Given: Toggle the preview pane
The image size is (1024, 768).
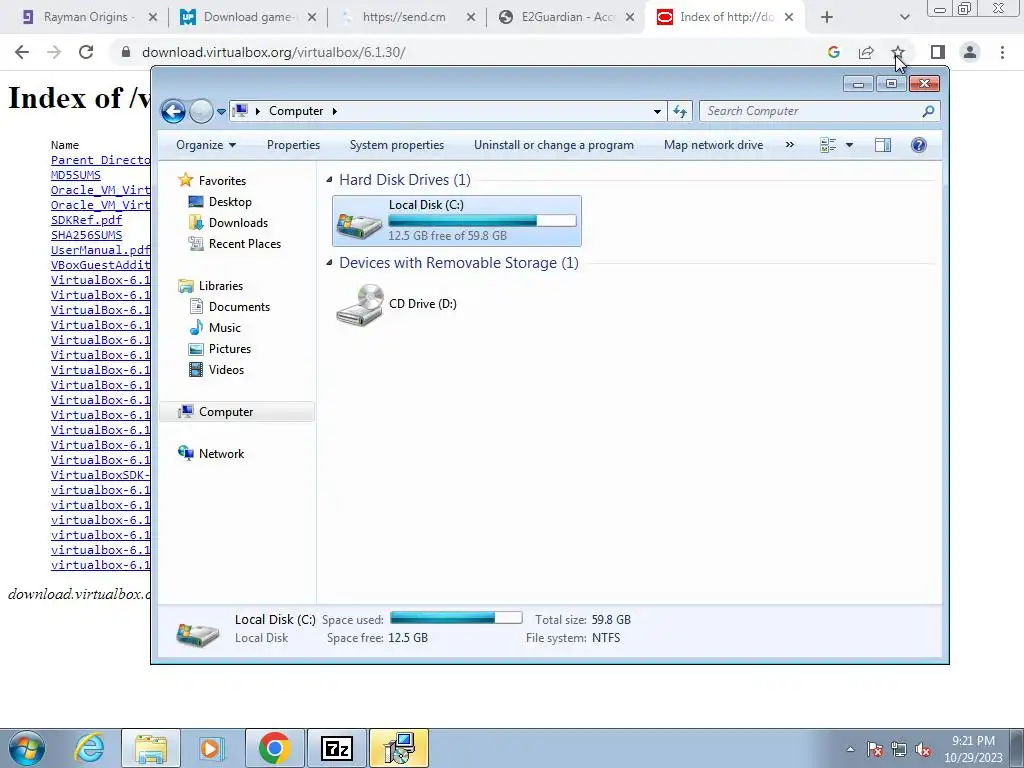Looking at the screenshot, I should tap(882, 145).
